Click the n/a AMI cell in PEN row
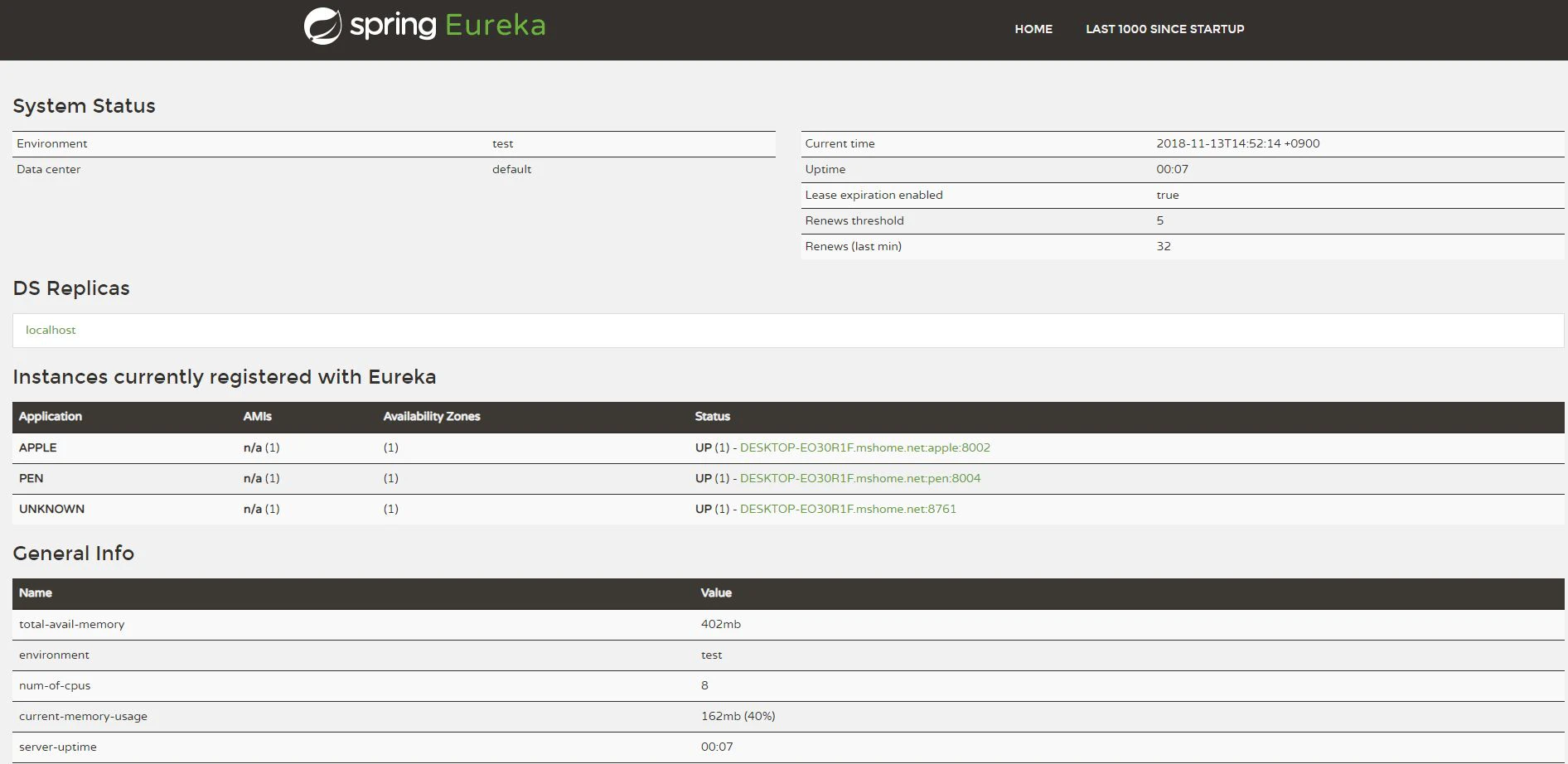The height and width of the screenshot is (764, 1568). (x=261, y=478)
